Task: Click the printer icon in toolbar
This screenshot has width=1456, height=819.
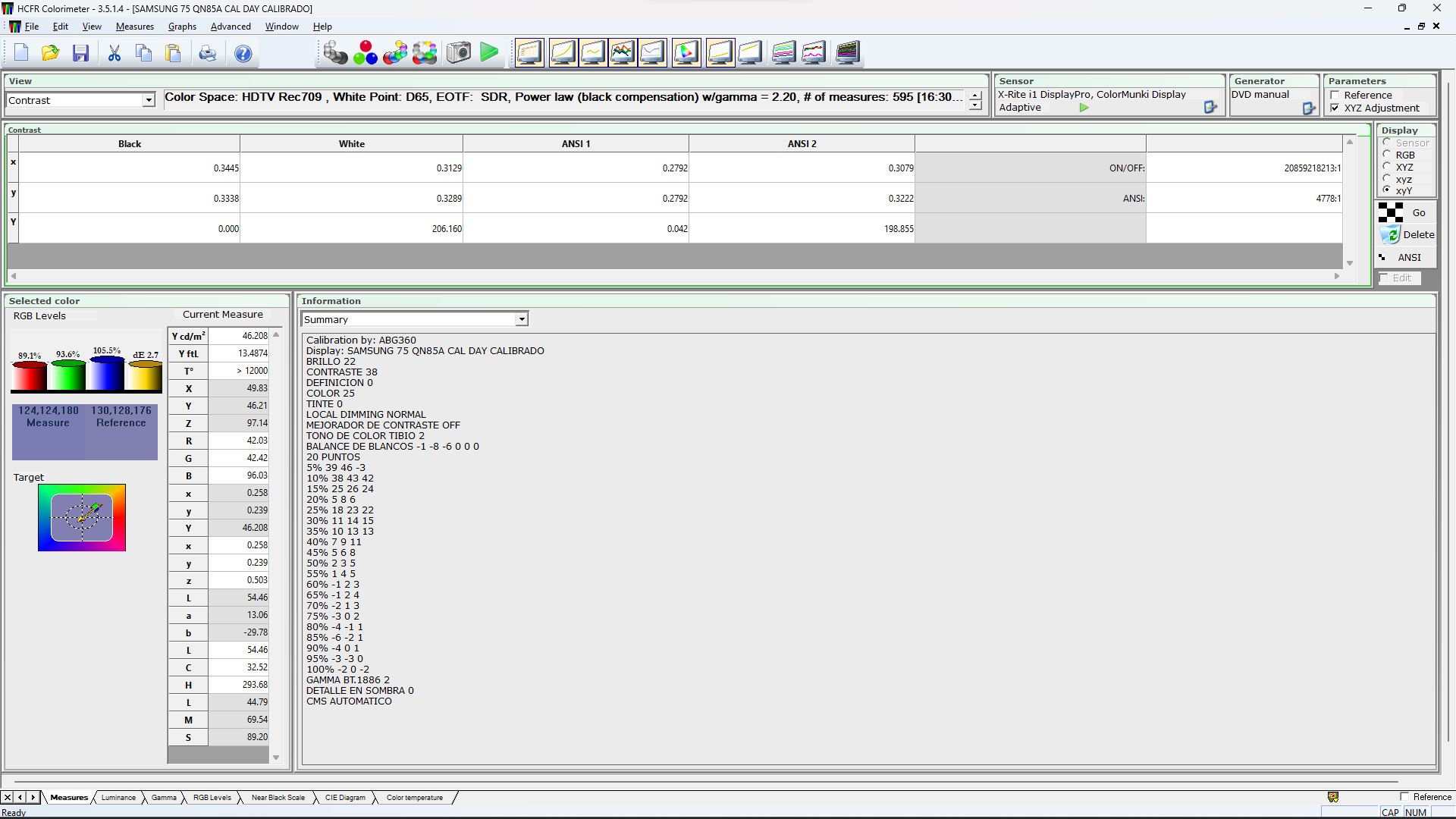Action: pyautogui.click(x=207, y=53)
